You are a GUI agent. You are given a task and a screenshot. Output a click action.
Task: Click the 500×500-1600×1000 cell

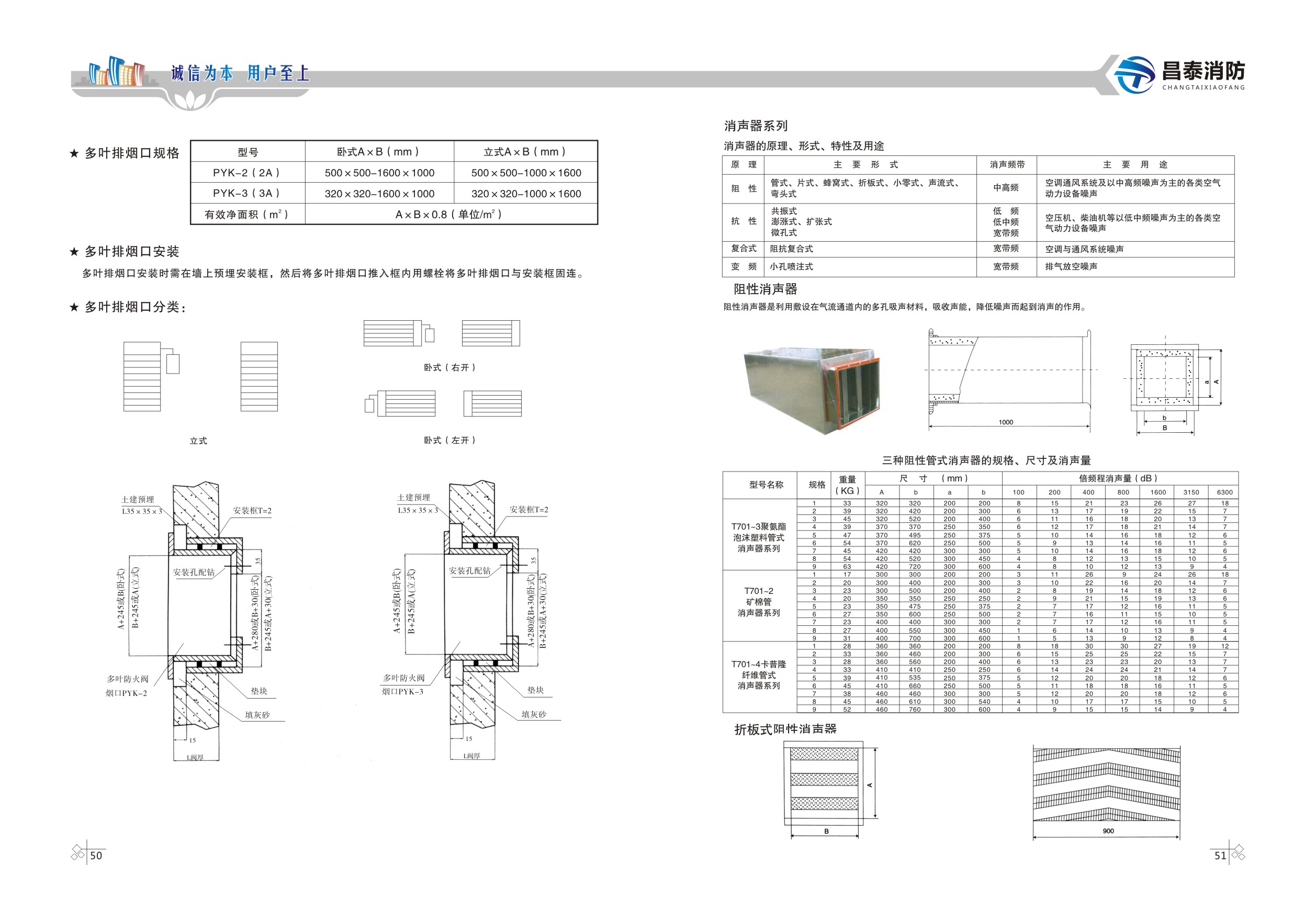[379, 173]
